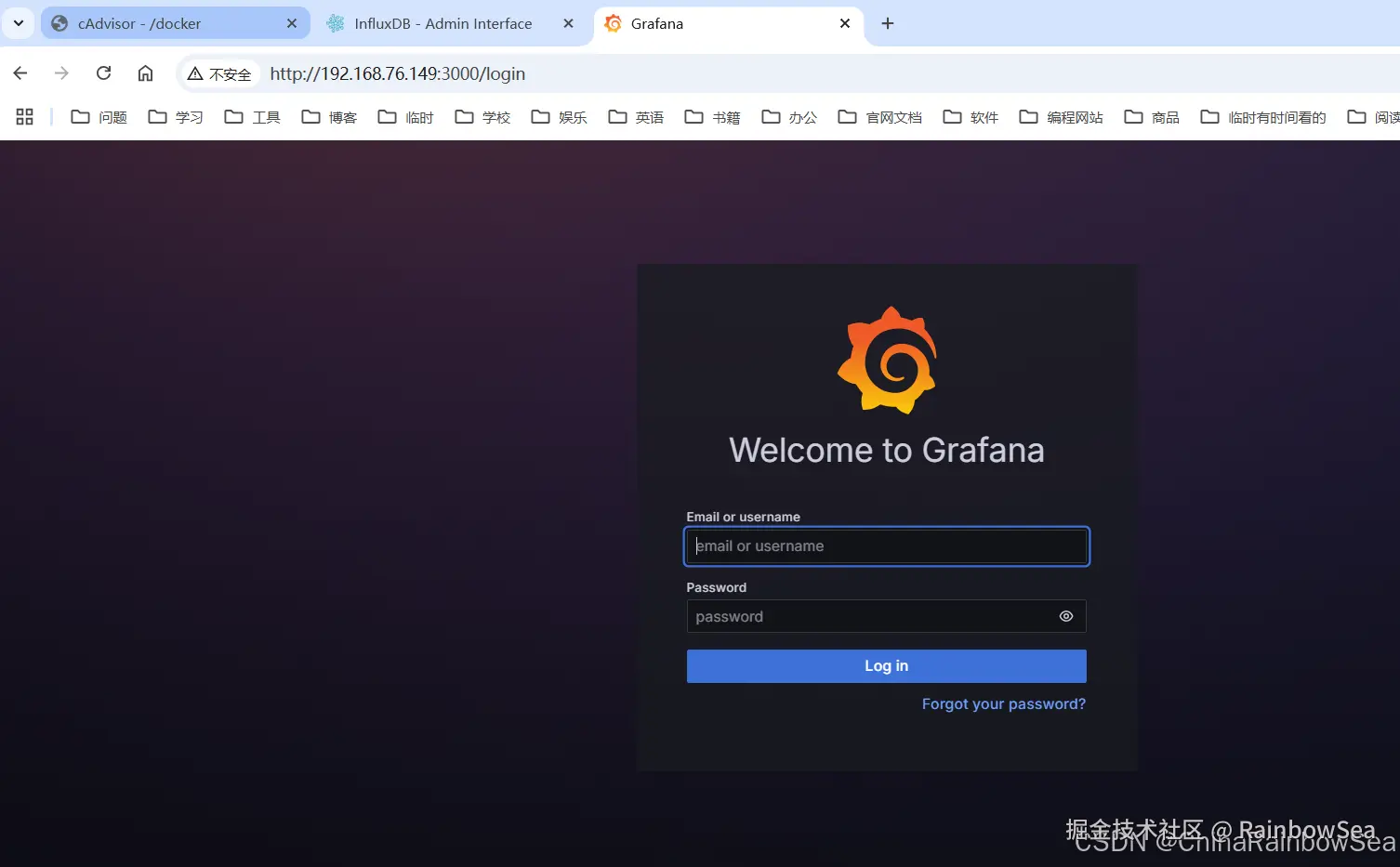
Task: Click the Welcome to Grafana heading
Action: 887,451
